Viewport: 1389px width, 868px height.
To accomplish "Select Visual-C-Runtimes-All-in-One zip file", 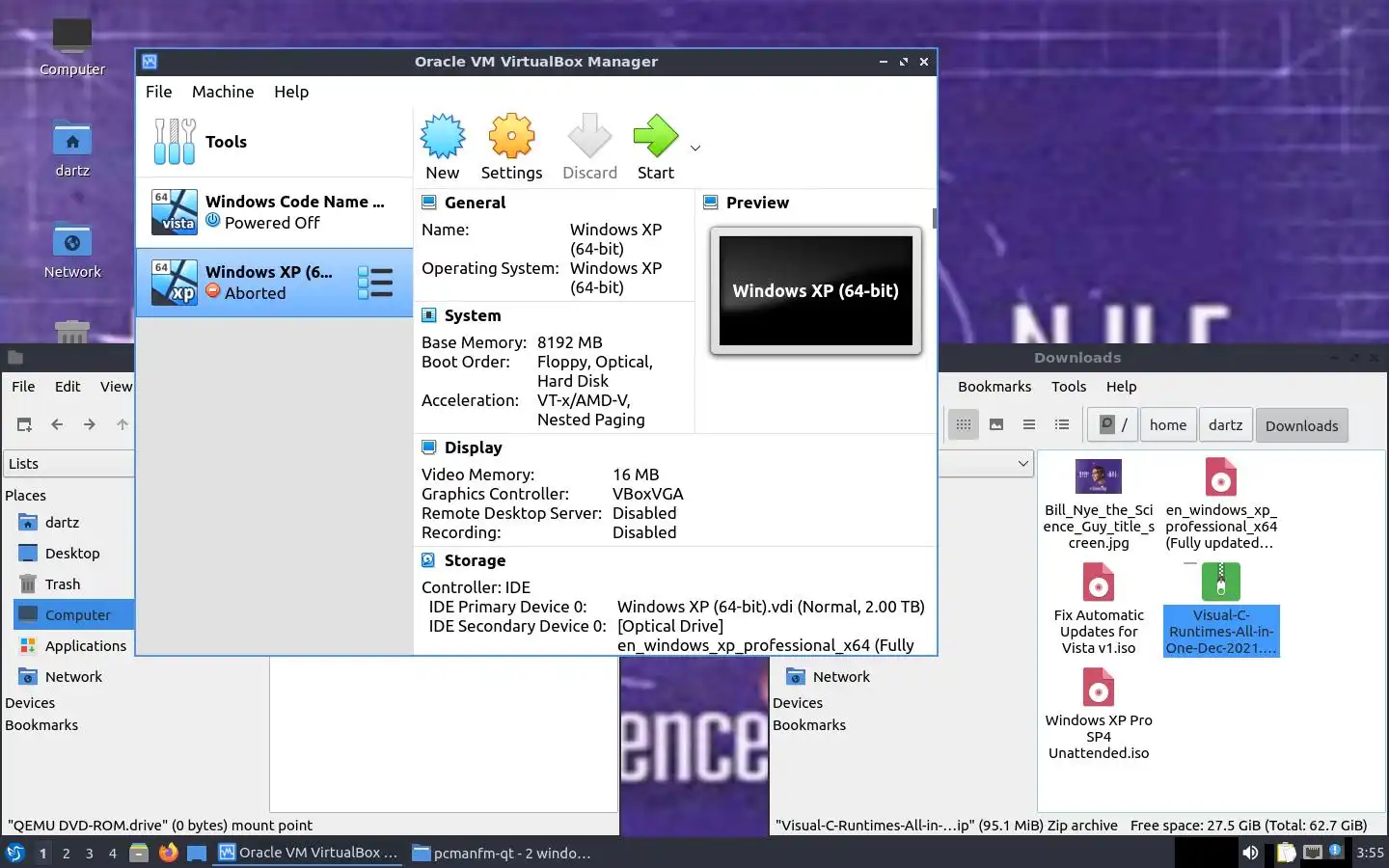I will pos(1221,610).
